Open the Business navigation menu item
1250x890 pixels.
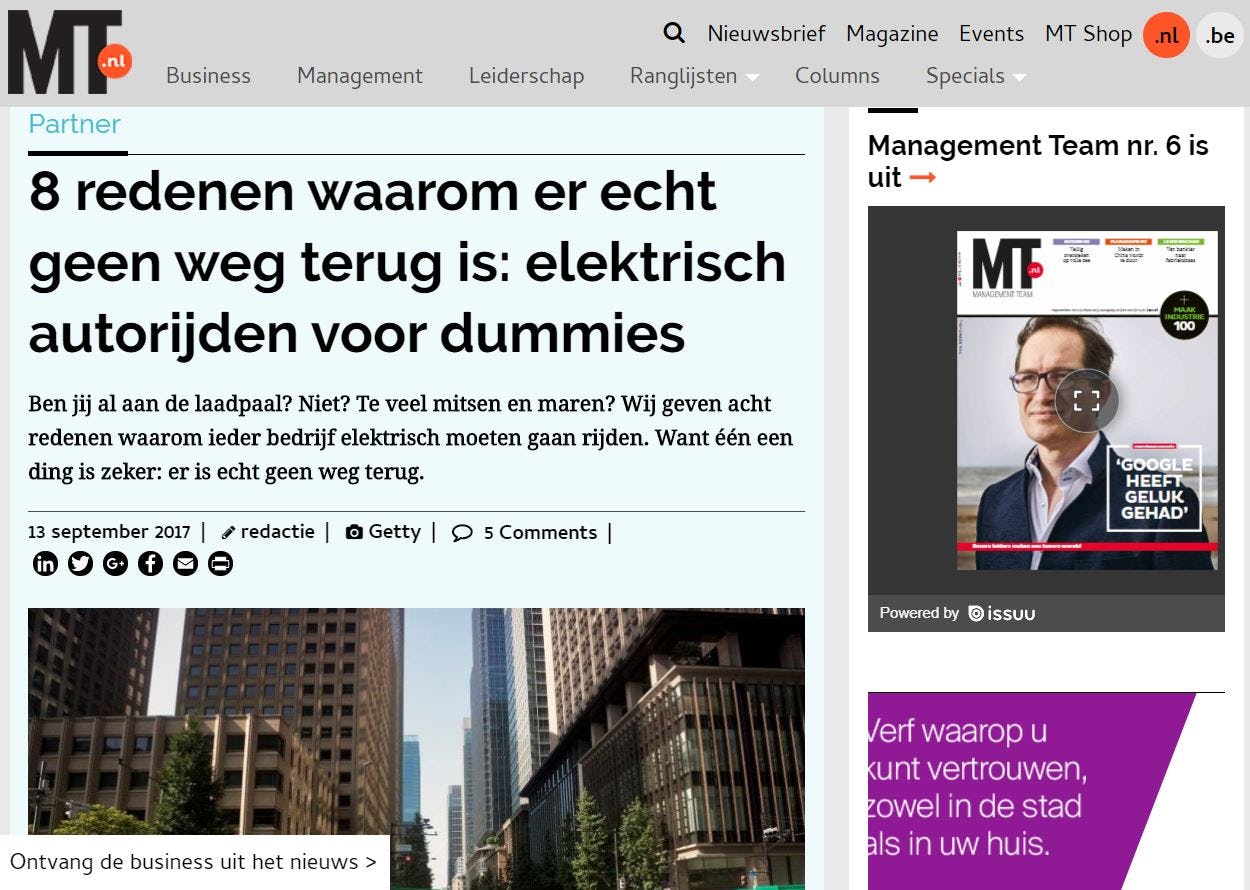click(x=208, y=76)
